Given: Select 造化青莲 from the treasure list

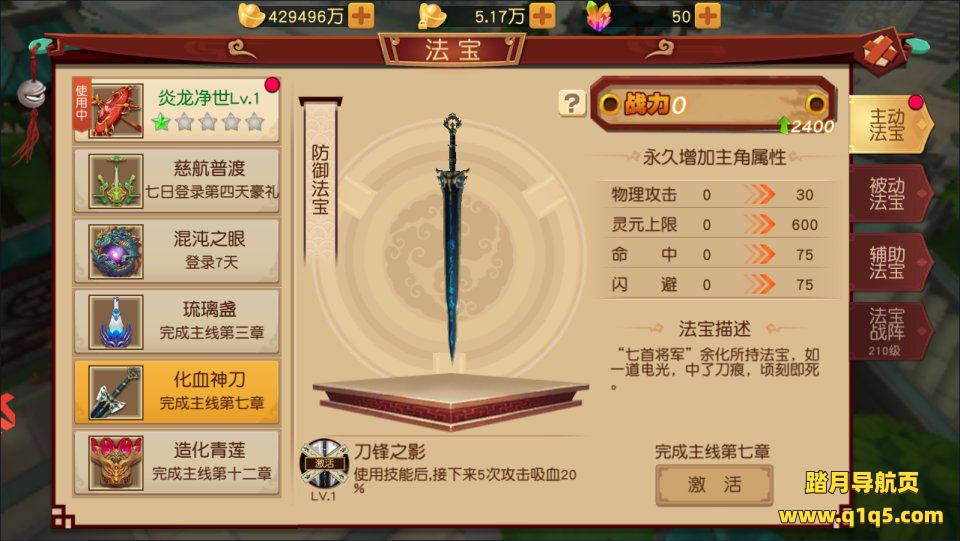Looking at the screenshot, I should tap(176, 463).
